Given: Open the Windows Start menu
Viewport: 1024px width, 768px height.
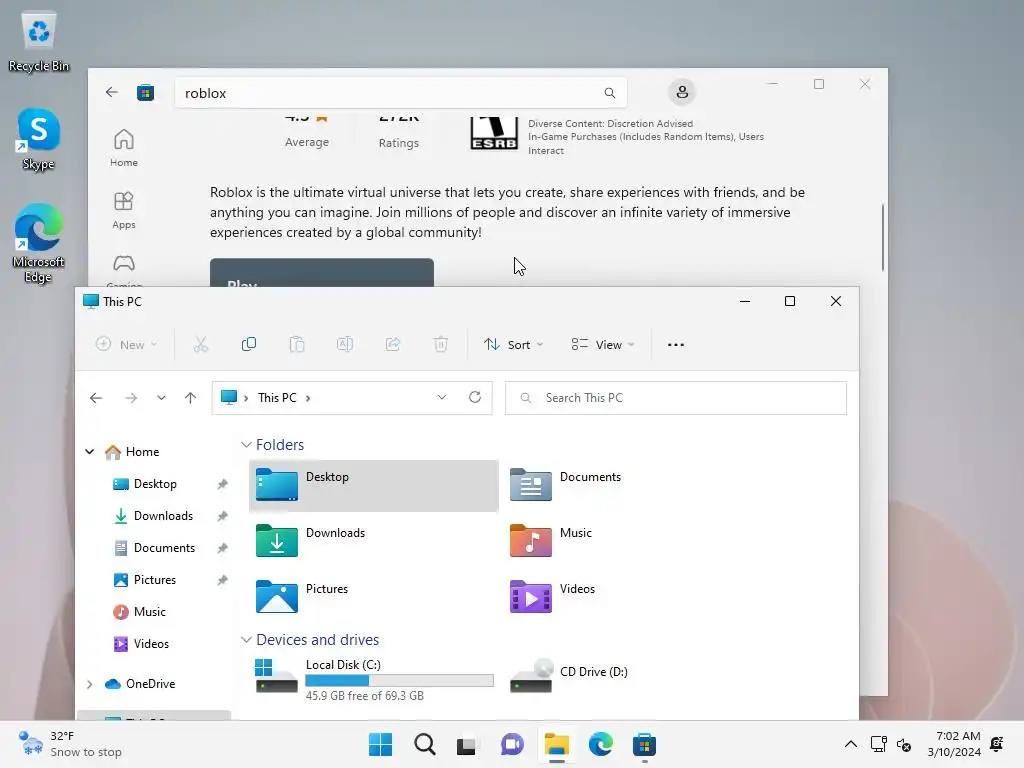Looking at the screenshot, I should pyautogui.click(x=380, y=744).
